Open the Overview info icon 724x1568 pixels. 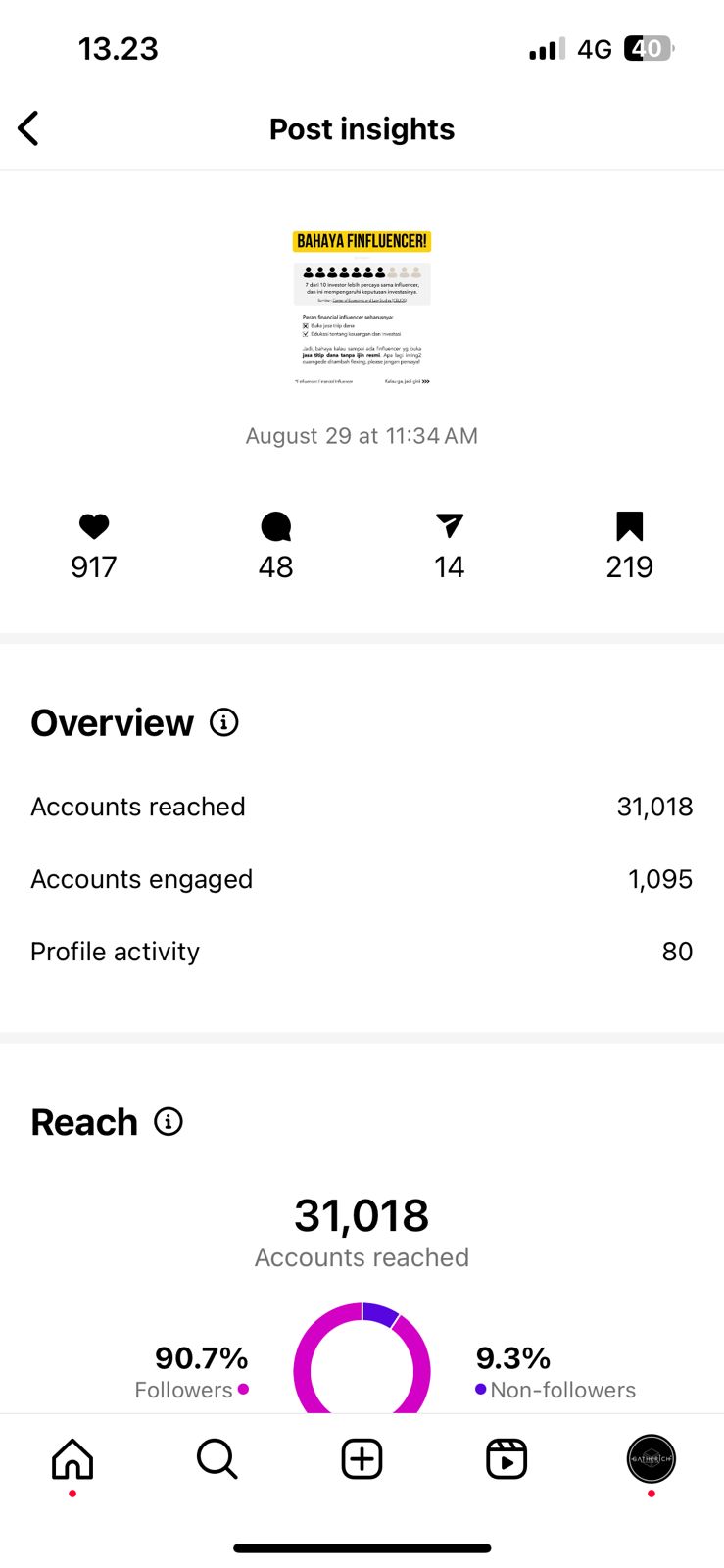pos(224,722)
